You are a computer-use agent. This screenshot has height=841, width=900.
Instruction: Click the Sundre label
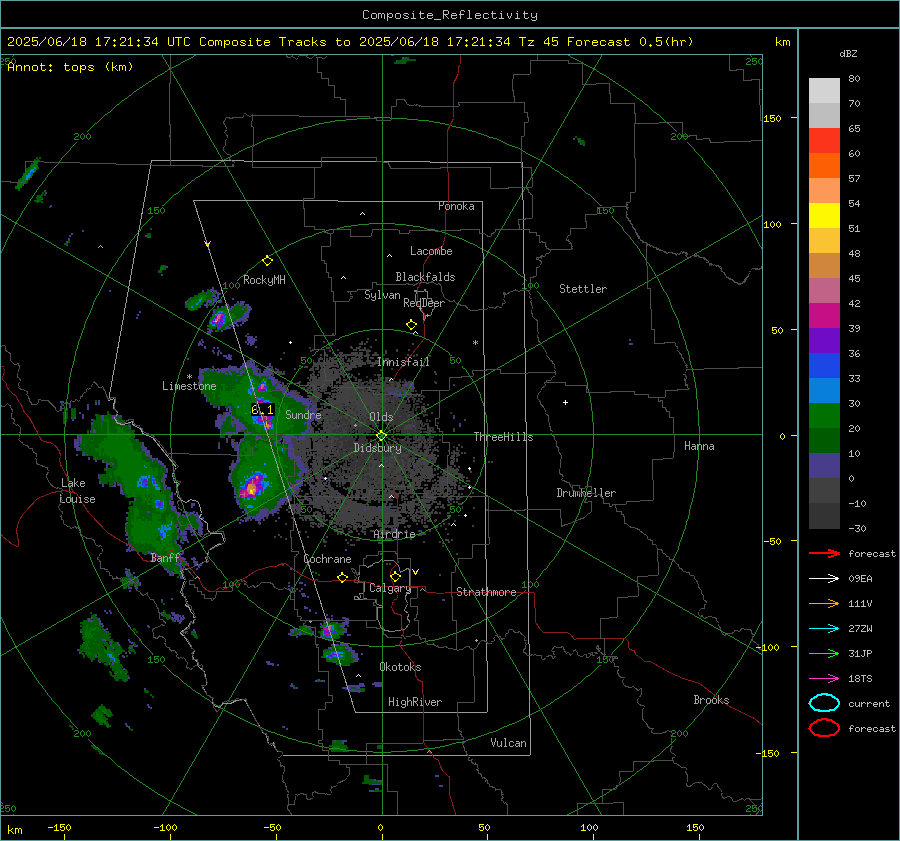point(303,414)
